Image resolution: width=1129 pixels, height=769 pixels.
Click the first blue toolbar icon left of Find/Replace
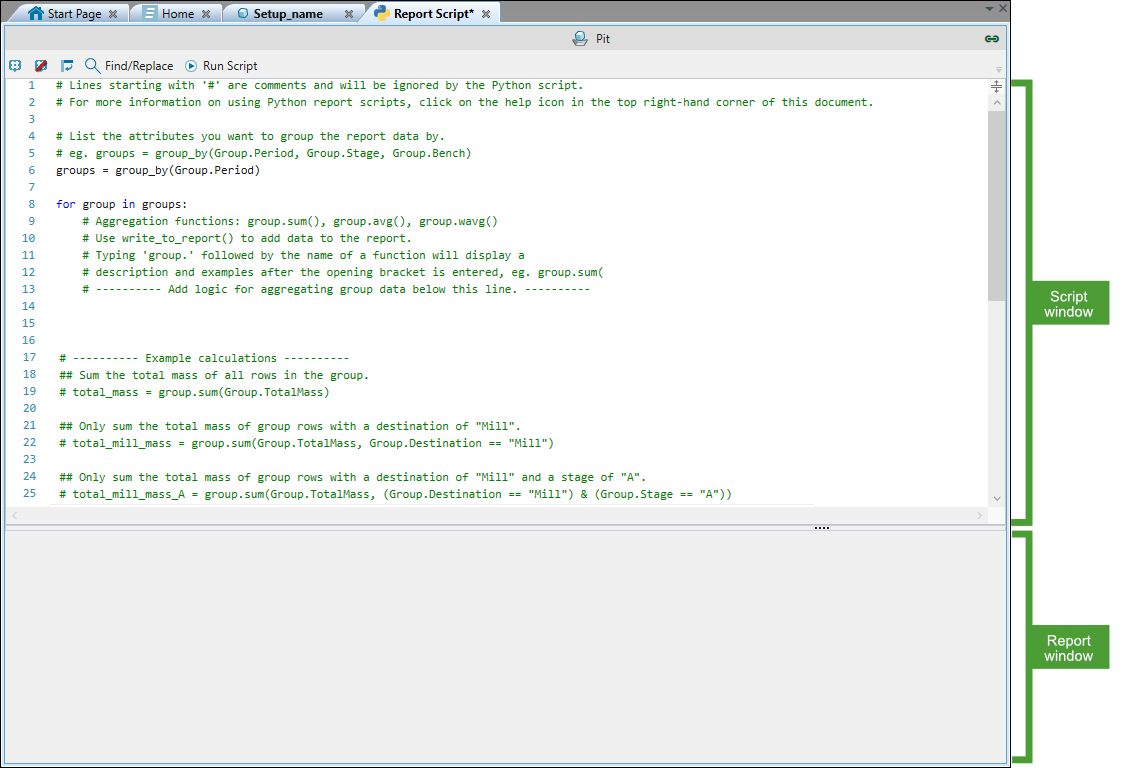pos(15,66)
